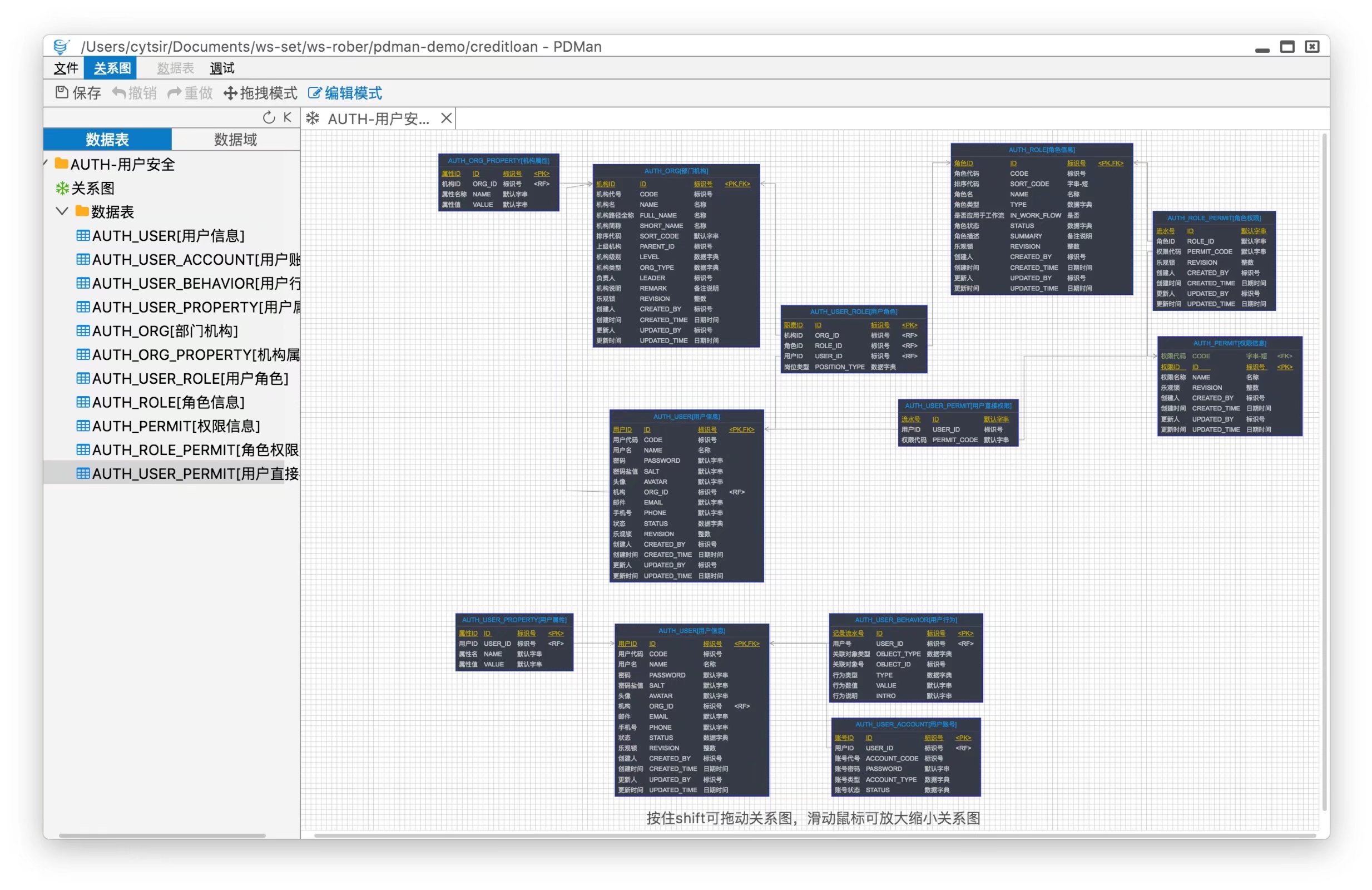1372x890 pixels.
Task: Click FULL_NAME field in AUTH_ORG entity
Action: (658, 215)
